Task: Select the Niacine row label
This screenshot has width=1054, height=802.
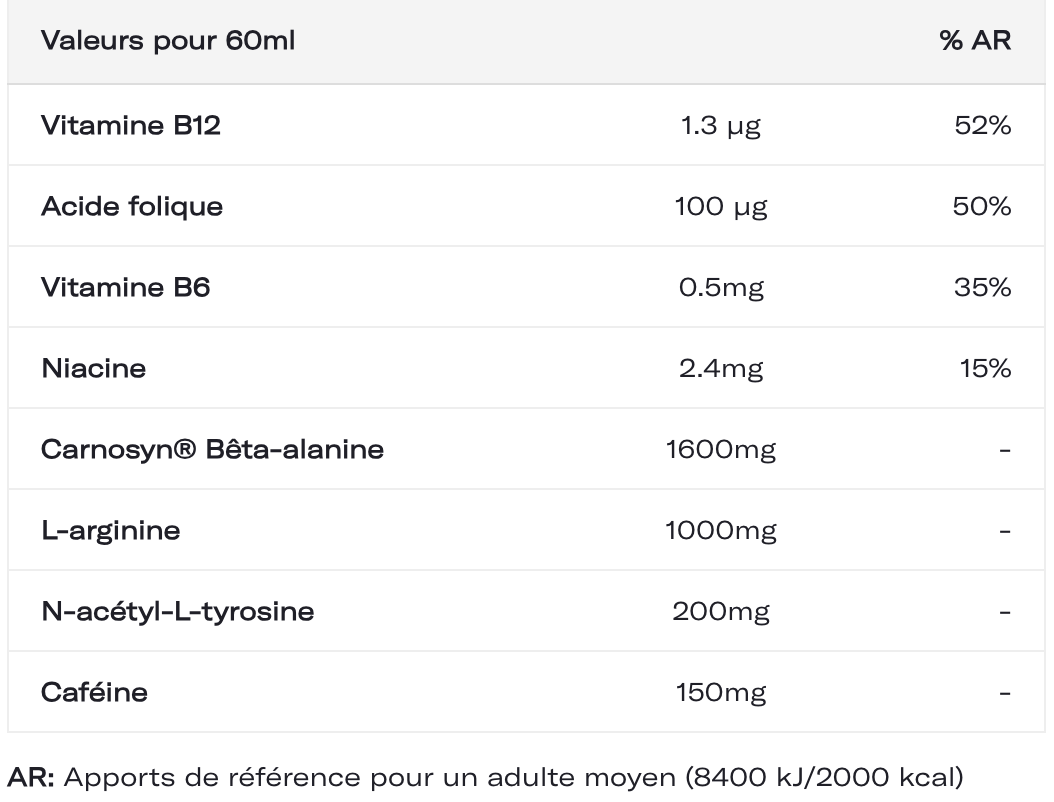Action: [93, 368]
